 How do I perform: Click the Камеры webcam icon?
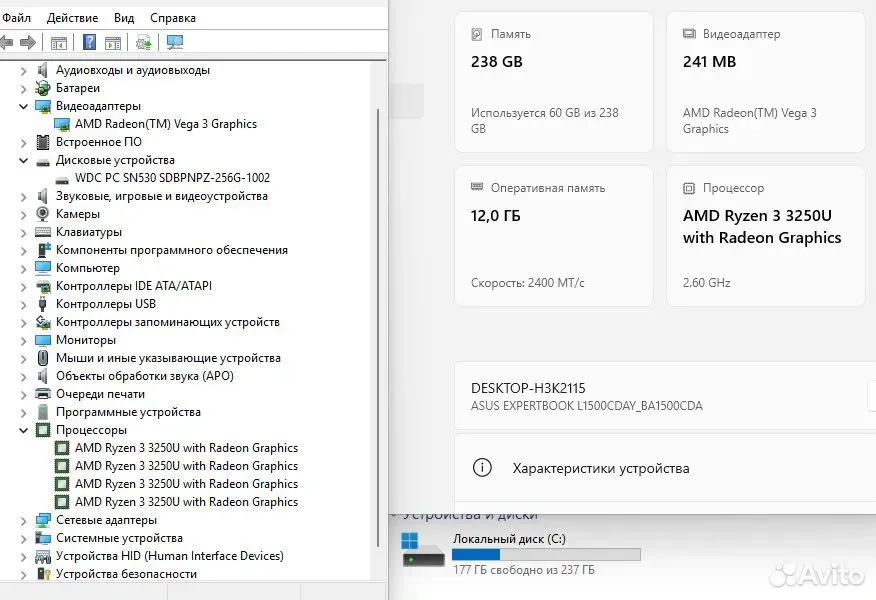(x=42, y=213)
